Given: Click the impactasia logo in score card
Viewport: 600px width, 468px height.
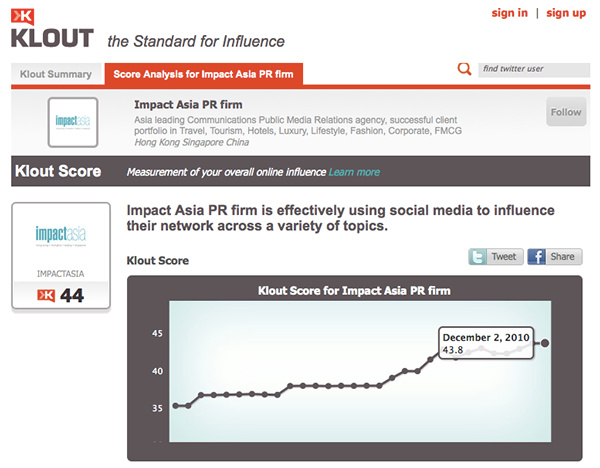Looking at the screenshot, I should 61,236.
